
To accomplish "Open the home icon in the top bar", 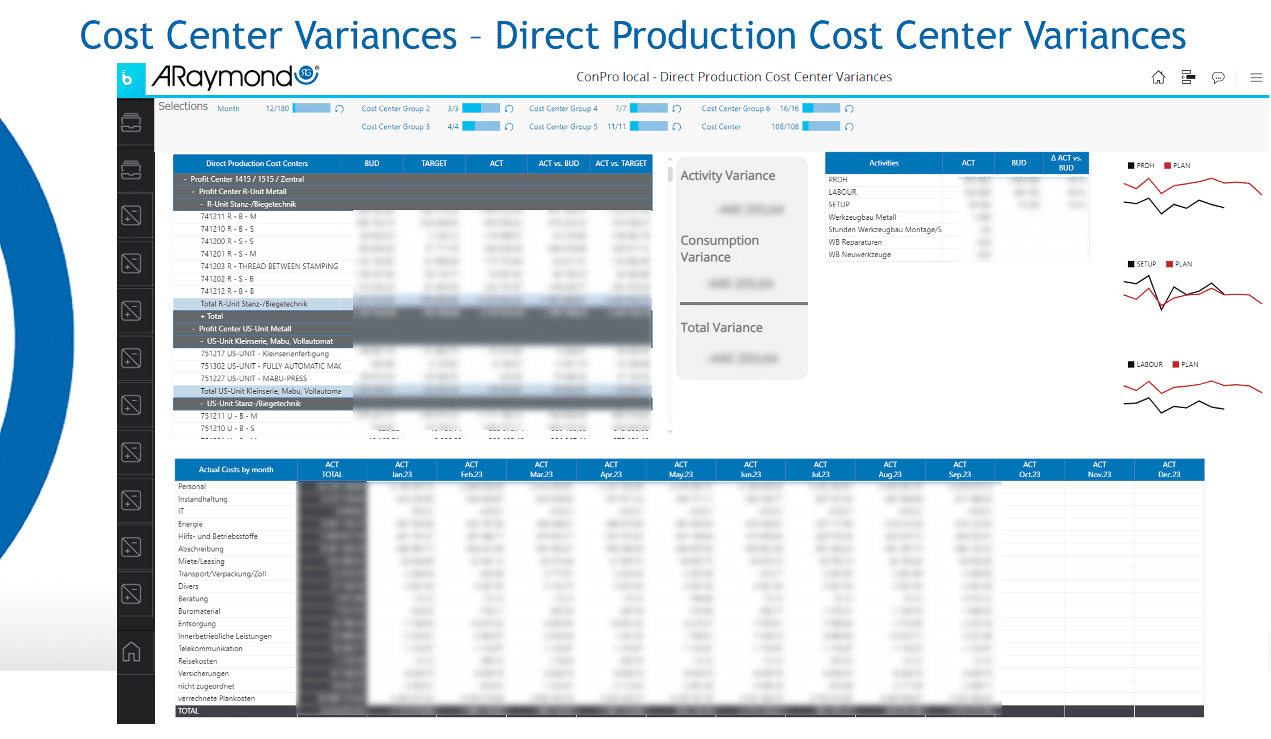I will [x=1158, y=77].
